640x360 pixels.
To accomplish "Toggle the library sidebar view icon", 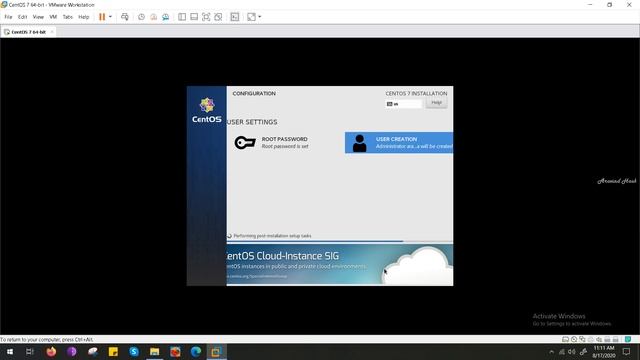I will pyautogui.click(x=182, y=17).
